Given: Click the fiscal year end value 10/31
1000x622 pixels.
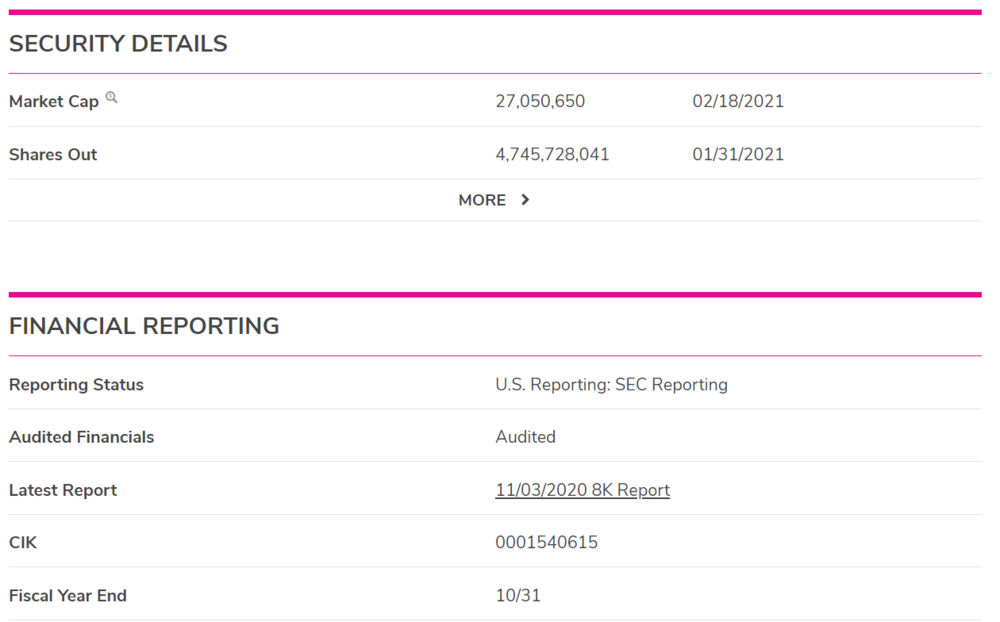Looking at the screenshot, I should pyautogui.click(x=518, y=596).
